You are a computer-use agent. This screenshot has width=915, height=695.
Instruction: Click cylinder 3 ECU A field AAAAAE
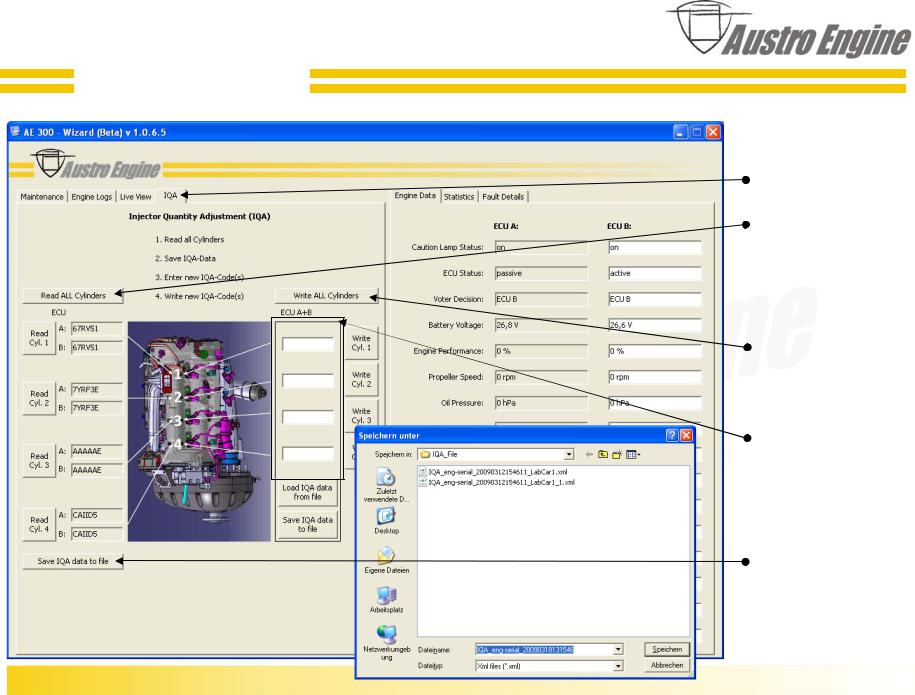tap(96, 451)
